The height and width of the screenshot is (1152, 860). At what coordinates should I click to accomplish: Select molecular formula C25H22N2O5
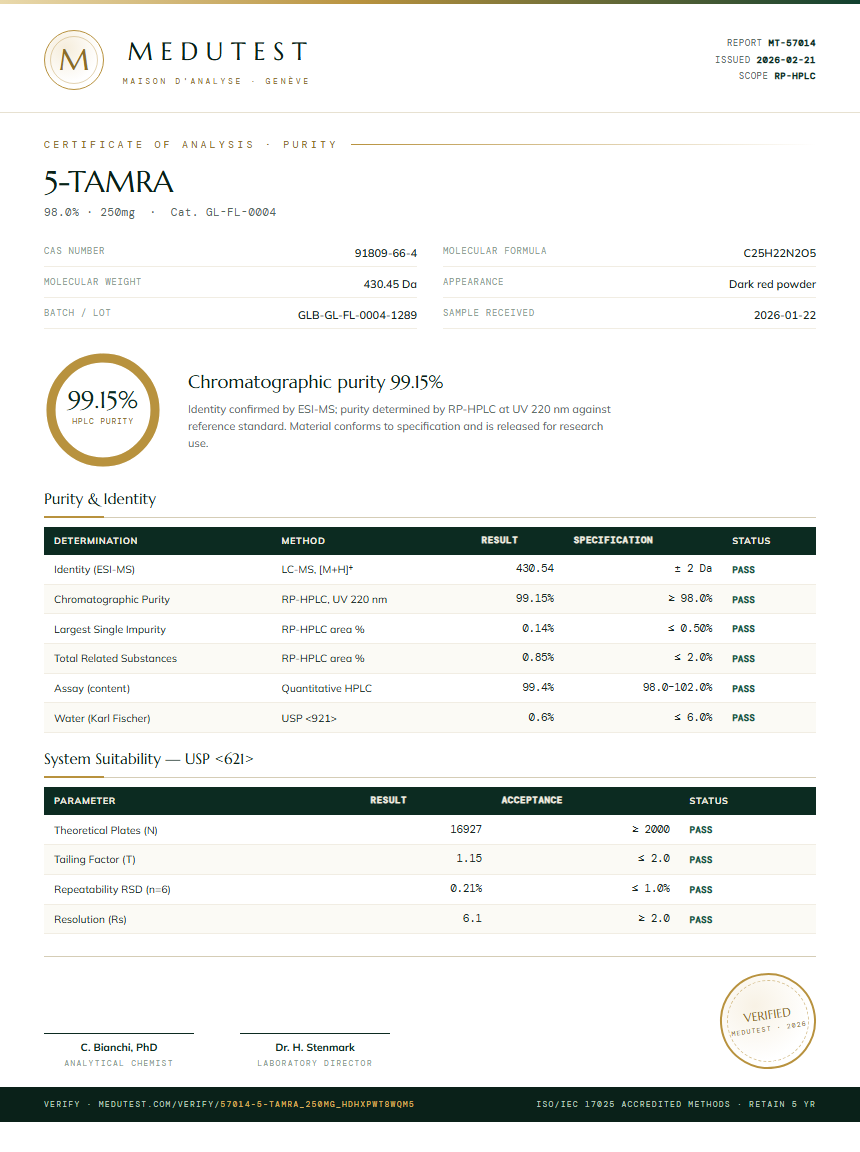tap(779, 253)
